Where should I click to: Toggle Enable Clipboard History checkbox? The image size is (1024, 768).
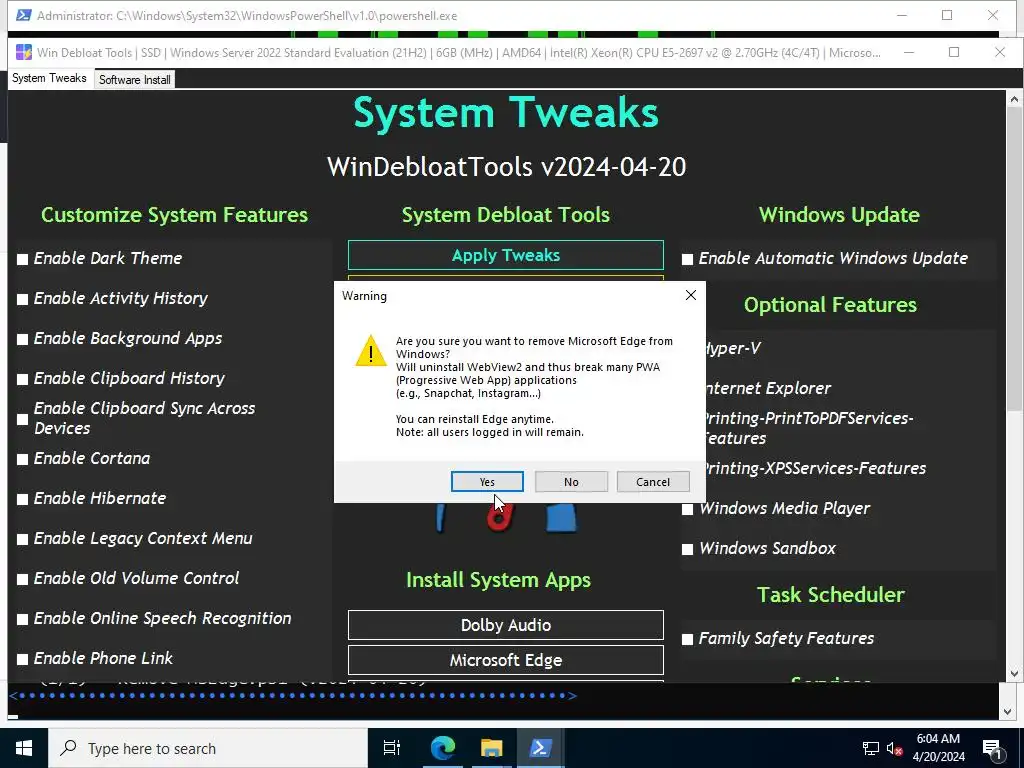pyautogui.click(x=23, y=379)
